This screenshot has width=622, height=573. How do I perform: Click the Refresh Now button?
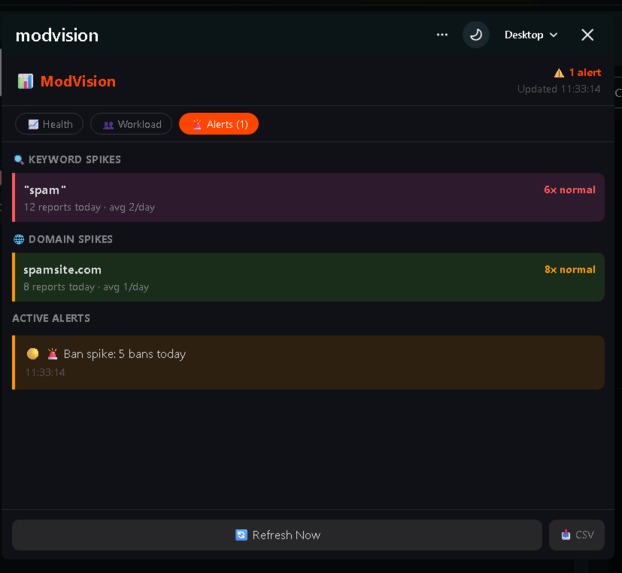[x=277, y=535]
